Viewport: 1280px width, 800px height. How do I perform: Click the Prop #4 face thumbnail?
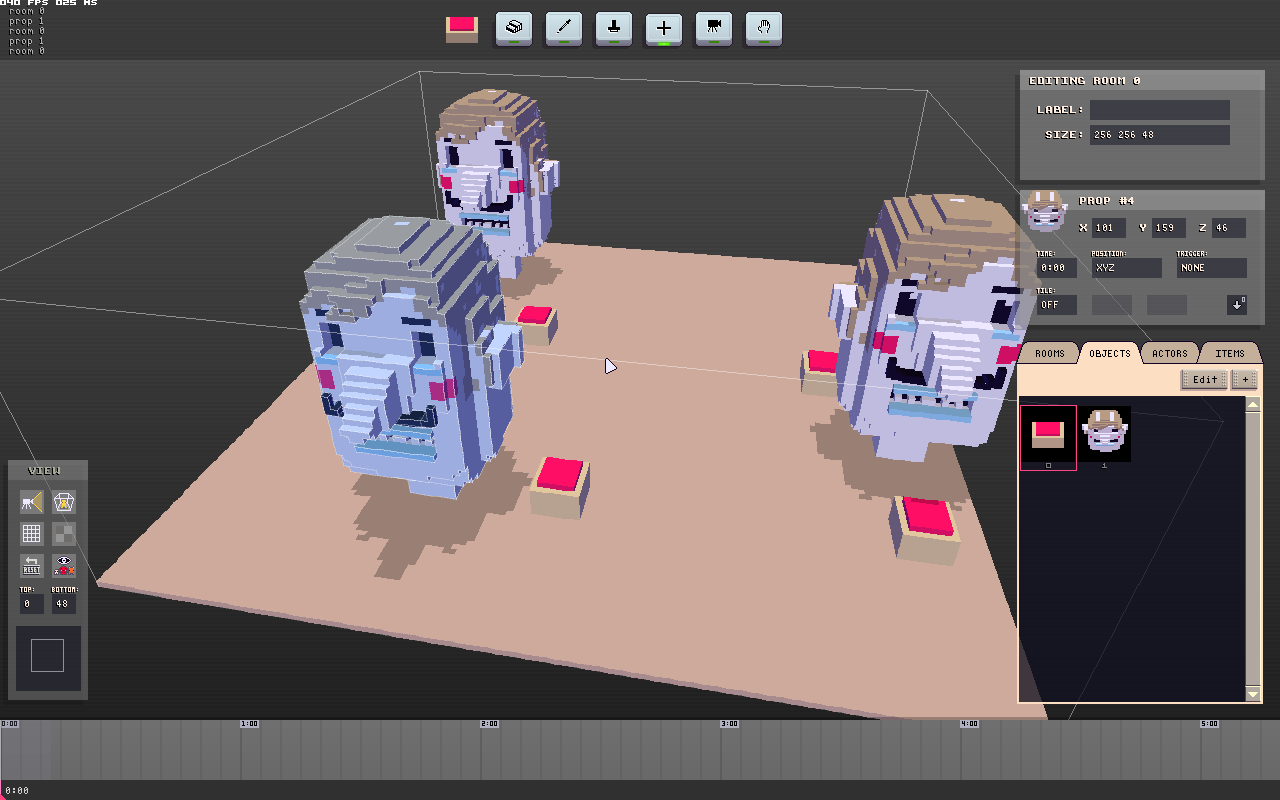[x=1046, y=210]
